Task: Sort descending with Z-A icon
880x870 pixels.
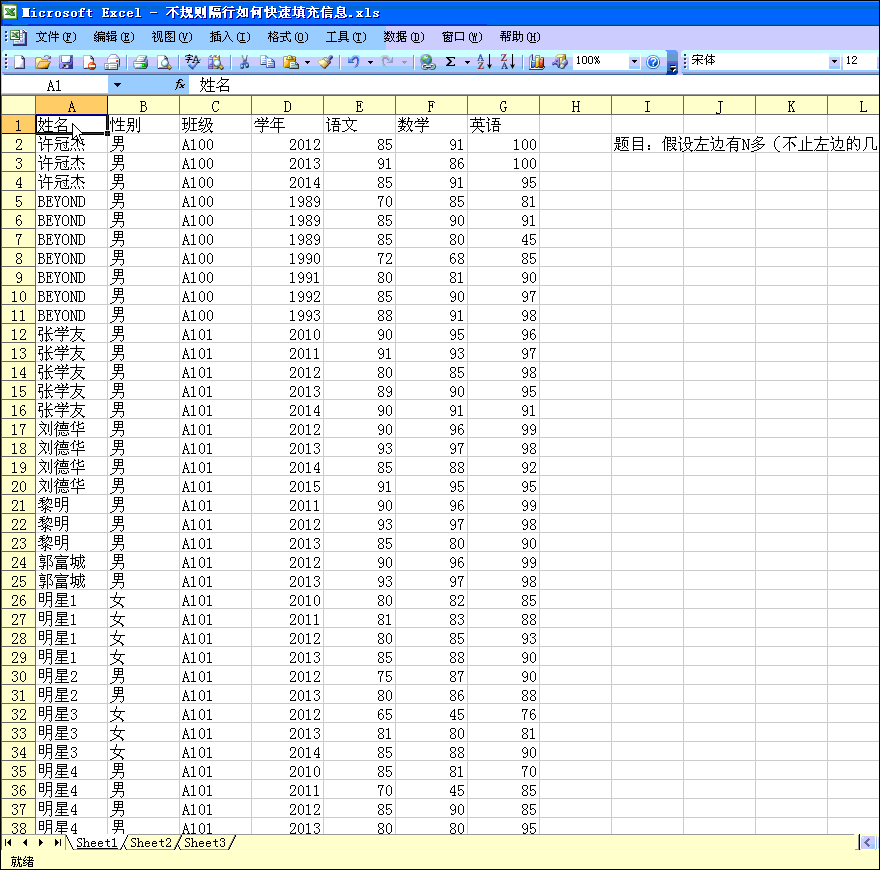Action: tap(507, 62)
